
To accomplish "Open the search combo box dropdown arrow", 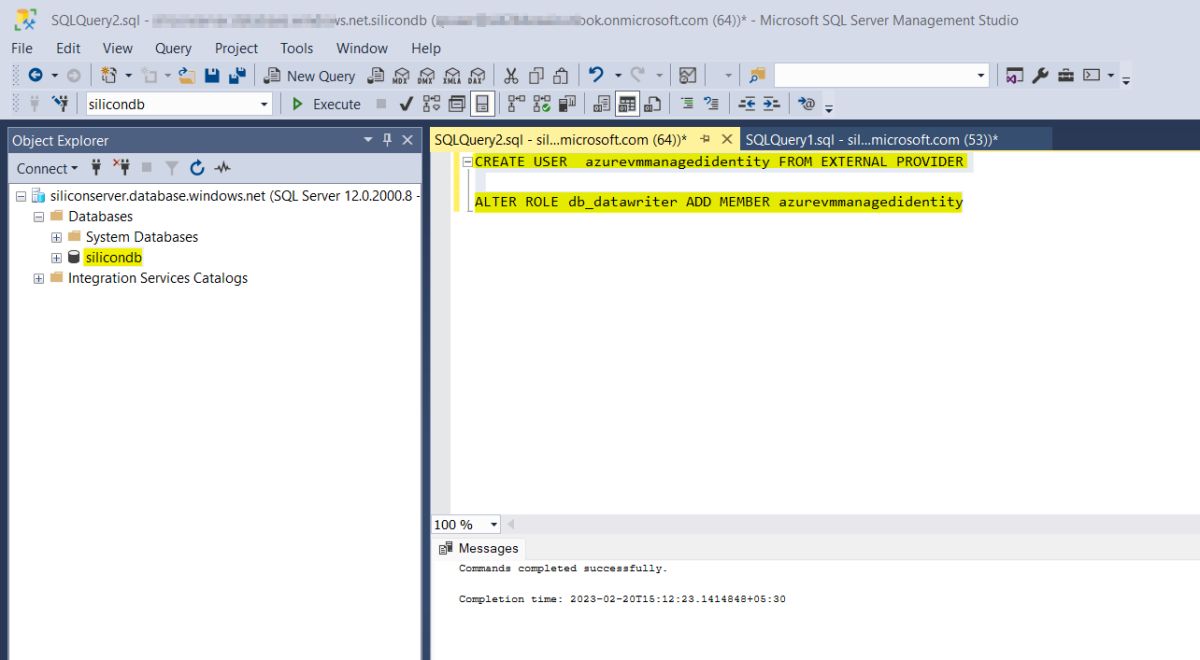I will 981,76.
